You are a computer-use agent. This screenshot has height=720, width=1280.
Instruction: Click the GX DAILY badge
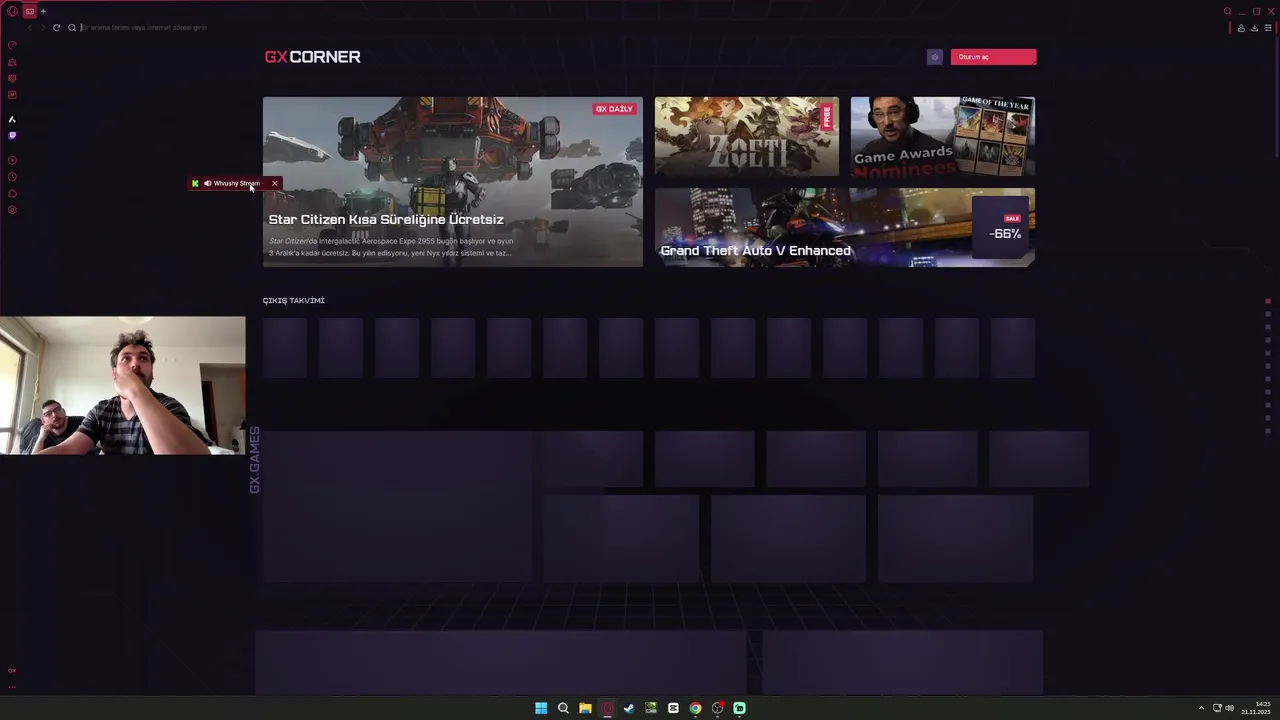(x=614, y=108)
